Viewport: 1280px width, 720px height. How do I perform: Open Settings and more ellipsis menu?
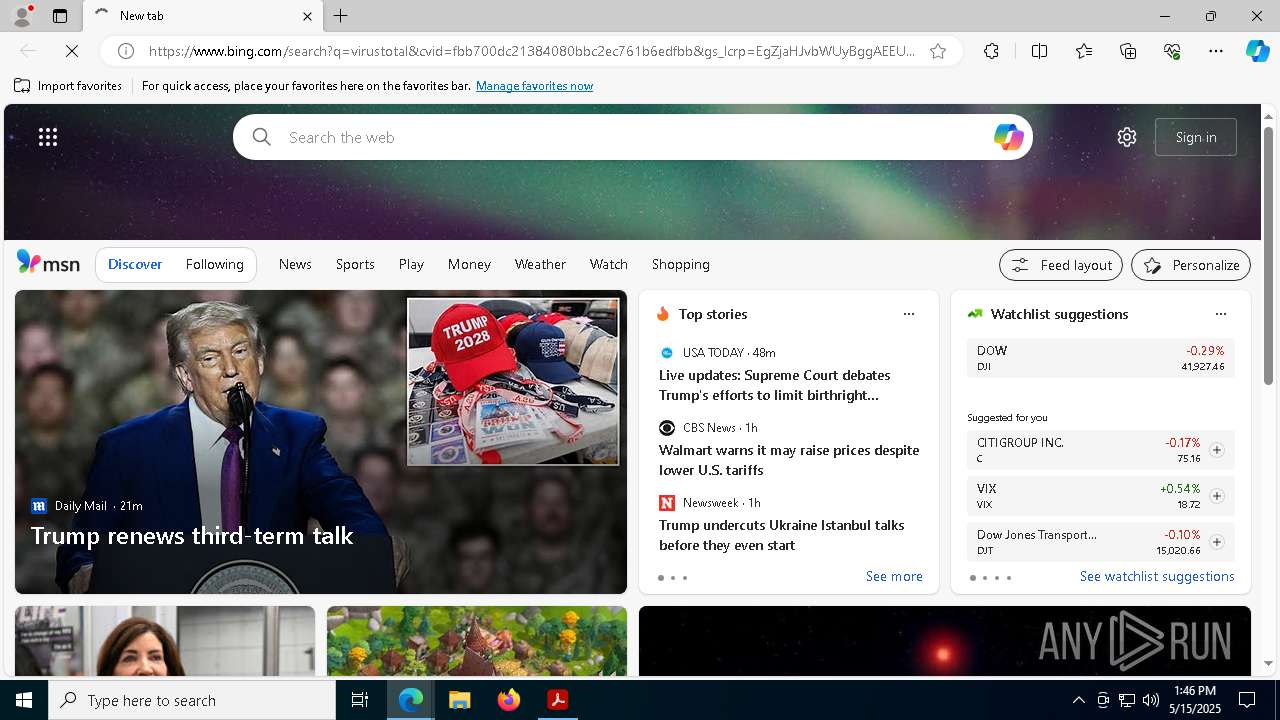click(x=1216, y=51)
